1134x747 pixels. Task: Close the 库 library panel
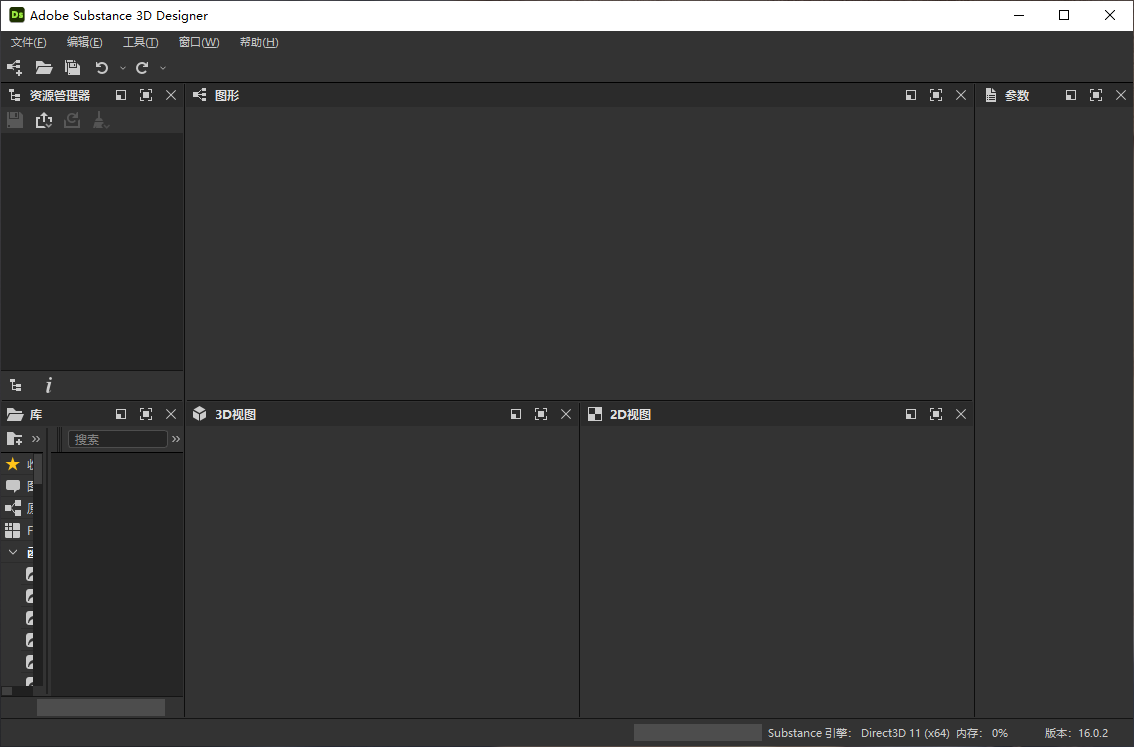click(171, 414)
